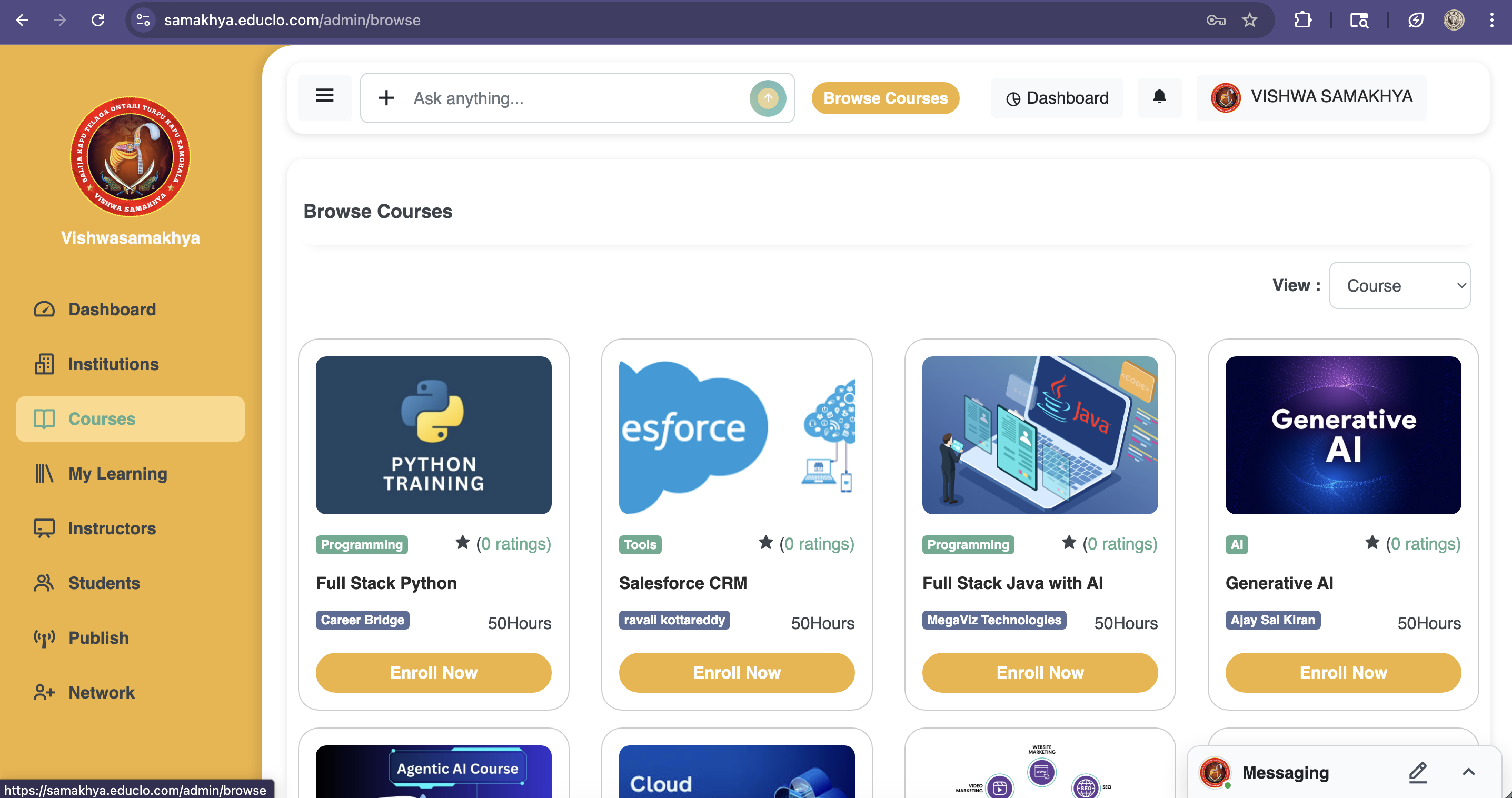This screenshot has width=1512, height=798.
Task: Click Career Bridge instructor tag
Action: (362, 620)
